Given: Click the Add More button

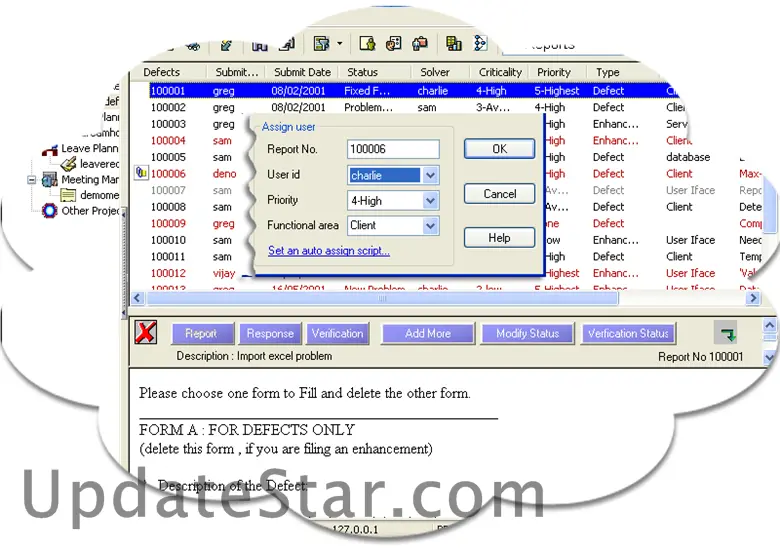Looking at the screenshot, I should (x=428, y=333).
